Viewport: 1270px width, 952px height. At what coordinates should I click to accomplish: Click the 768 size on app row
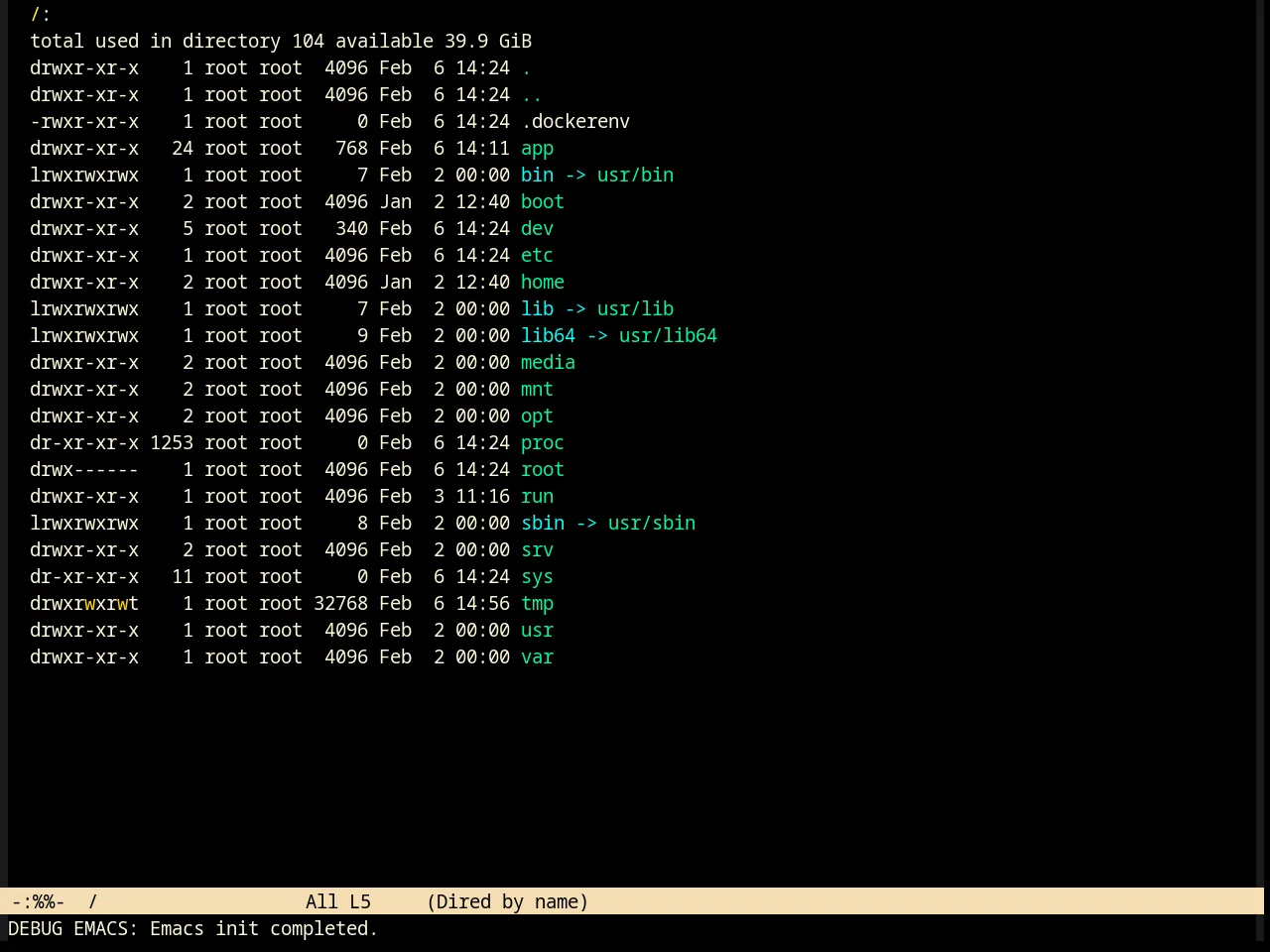pos(351,149)
